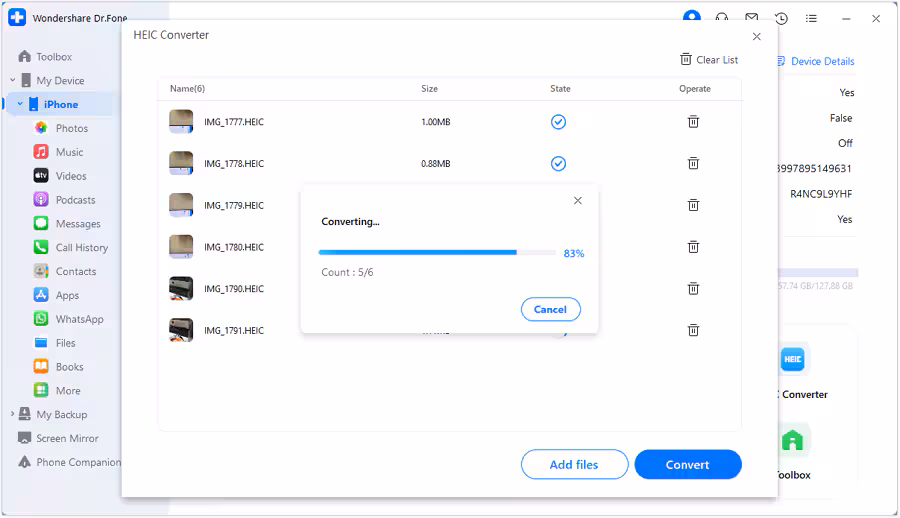Click the WhatsApp icon in sidebar
This screenshot has width=900, height=518.
click(x=41, y=319)
